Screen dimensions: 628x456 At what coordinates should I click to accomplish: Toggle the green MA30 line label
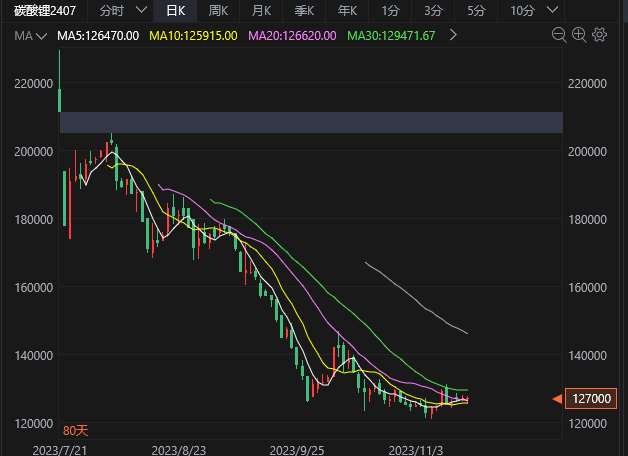point(391,35)
